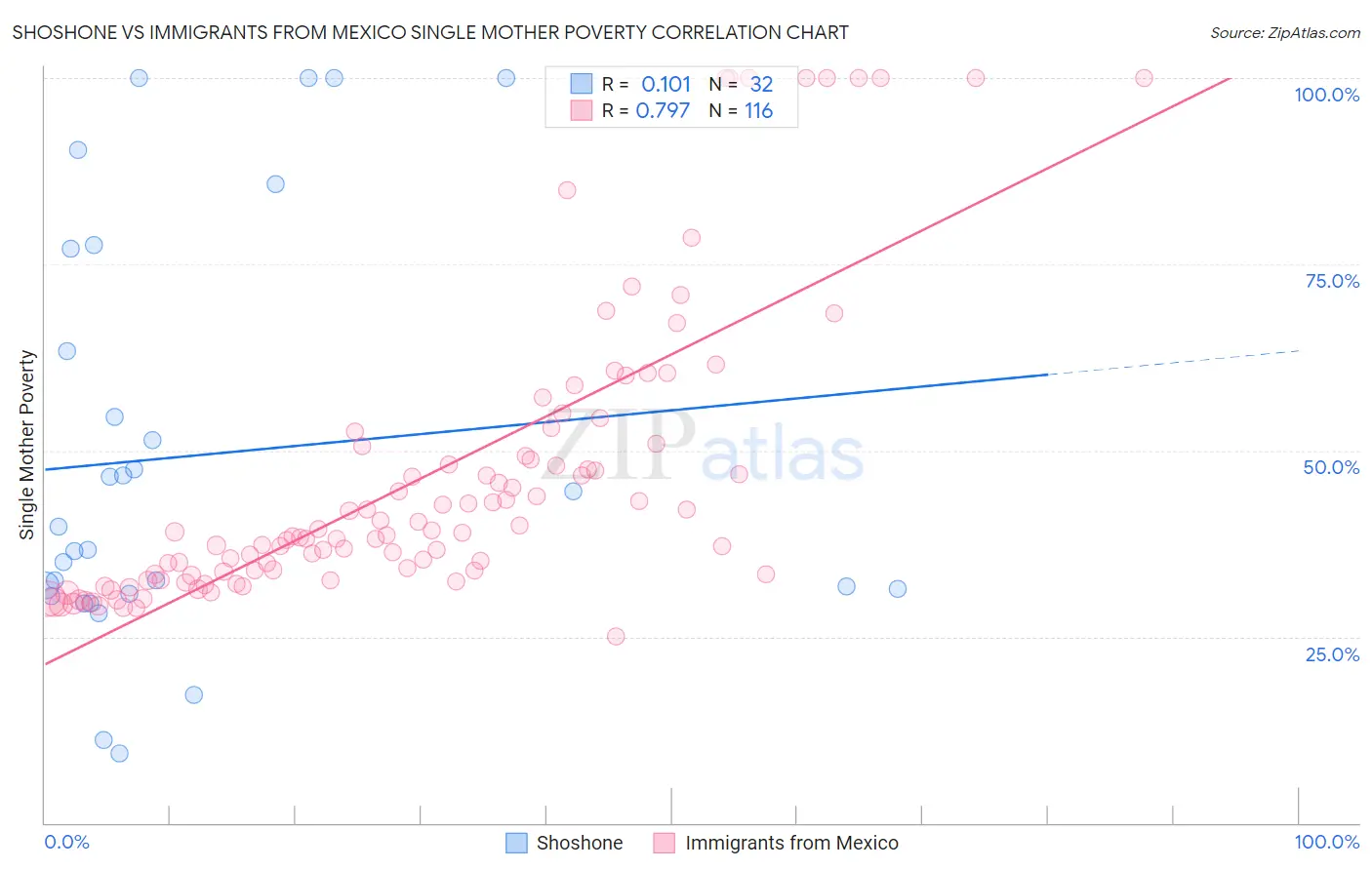Click the Single Mother Poverty axis label

point(27,445)
